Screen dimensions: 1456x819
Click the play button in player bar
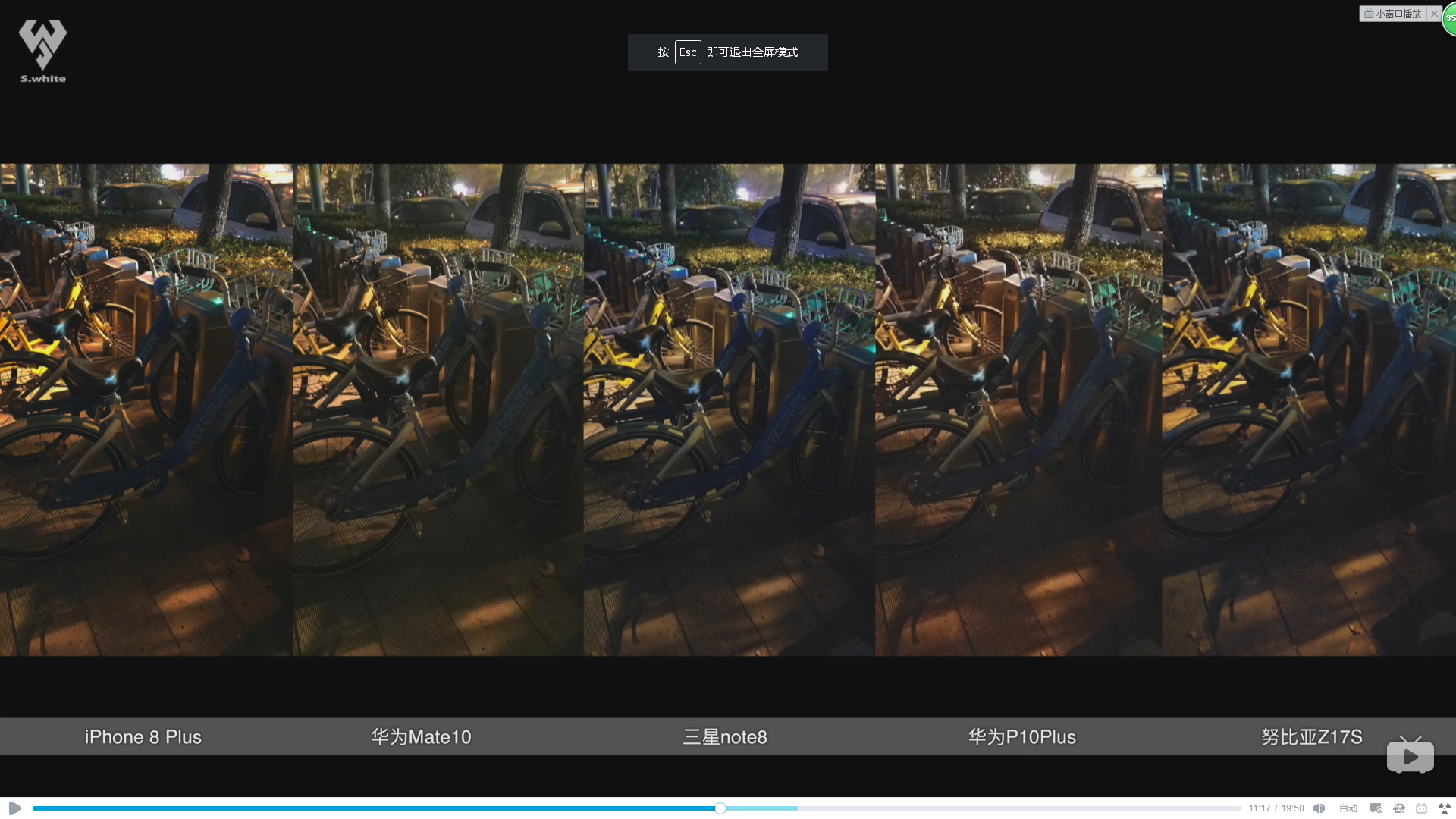coord(14,808)
